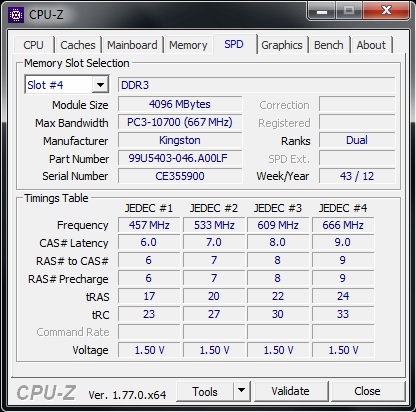Go to the Mainboard tab
This screenshot has width=416, height=412.
[x=132, y=45]
